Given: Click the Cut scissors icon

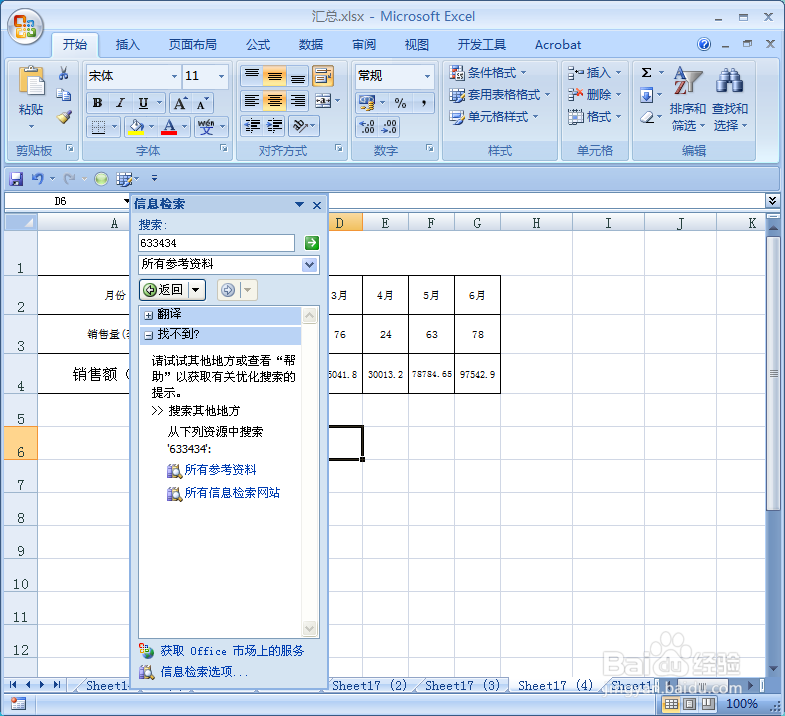Looking at the screenshot, I should click(64, 74).
